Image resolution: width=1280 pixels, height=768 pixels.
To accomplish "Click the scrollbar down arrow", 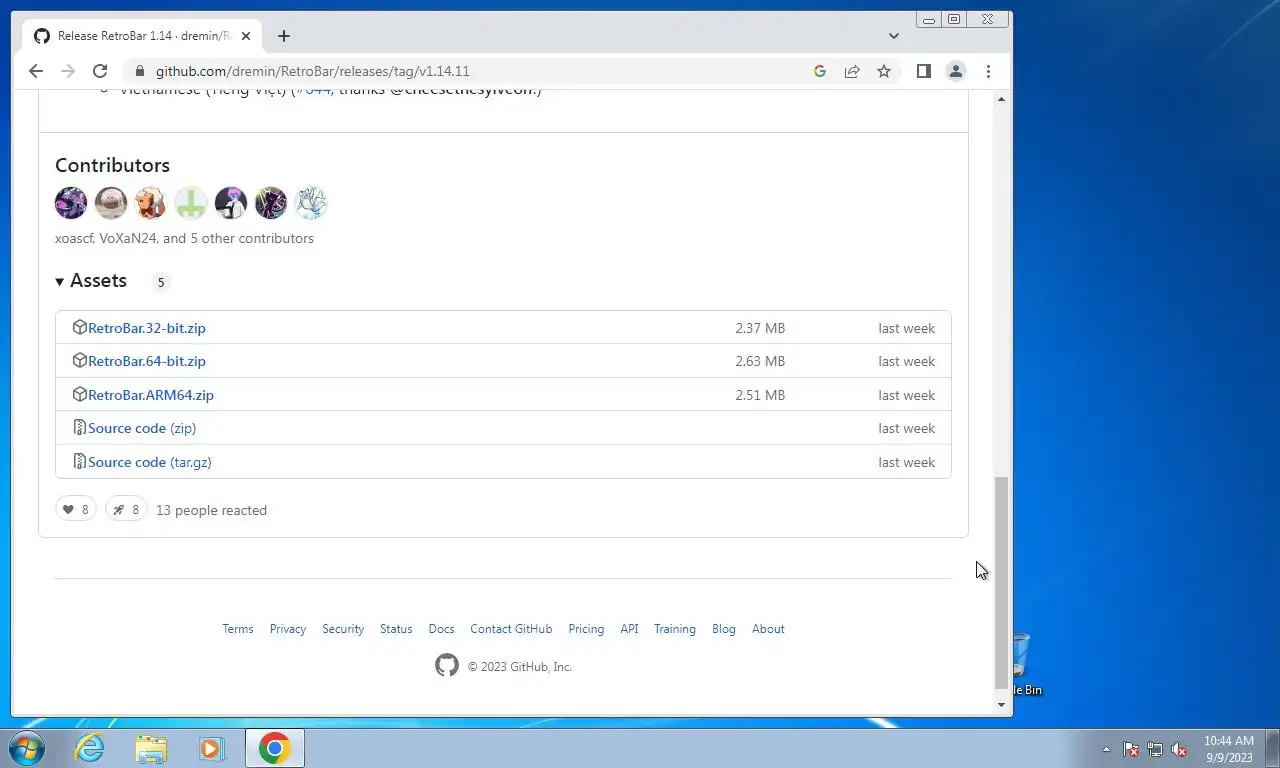I will coord(1002,705).
